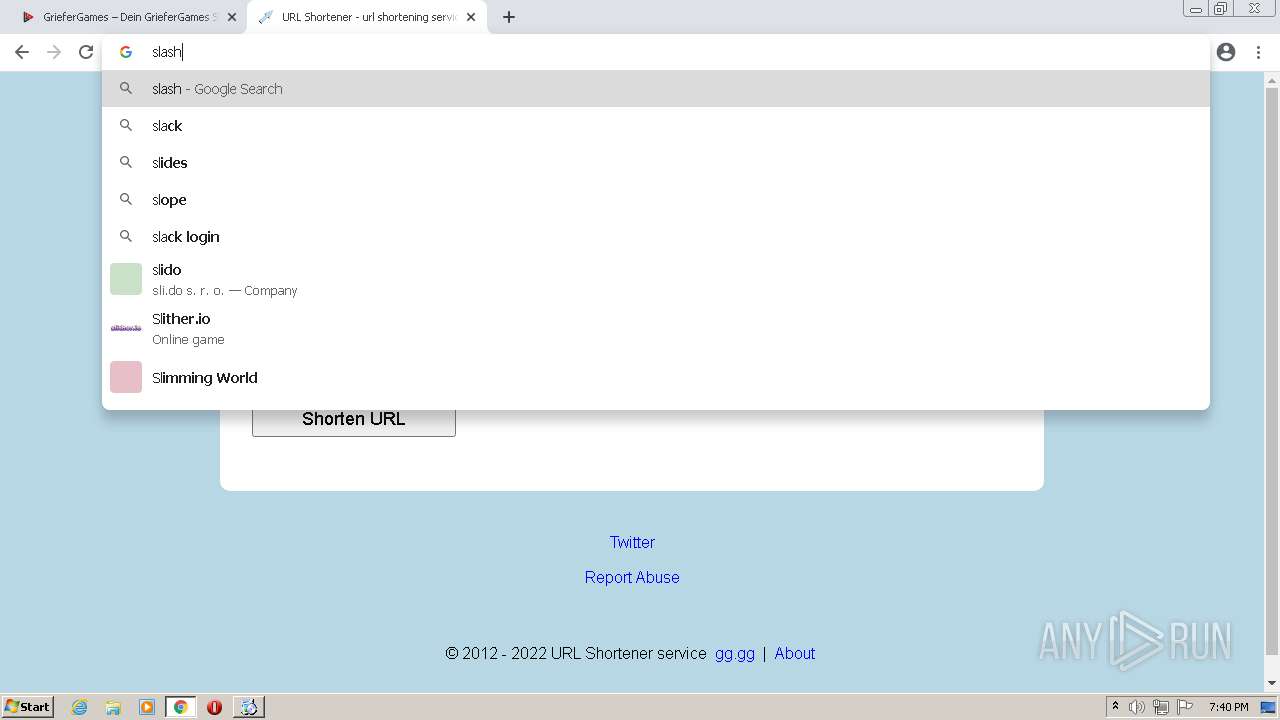The width and height of the screenshot is (1280, 720).
Task: Reload the current page
Action: (x=86, y=52)
